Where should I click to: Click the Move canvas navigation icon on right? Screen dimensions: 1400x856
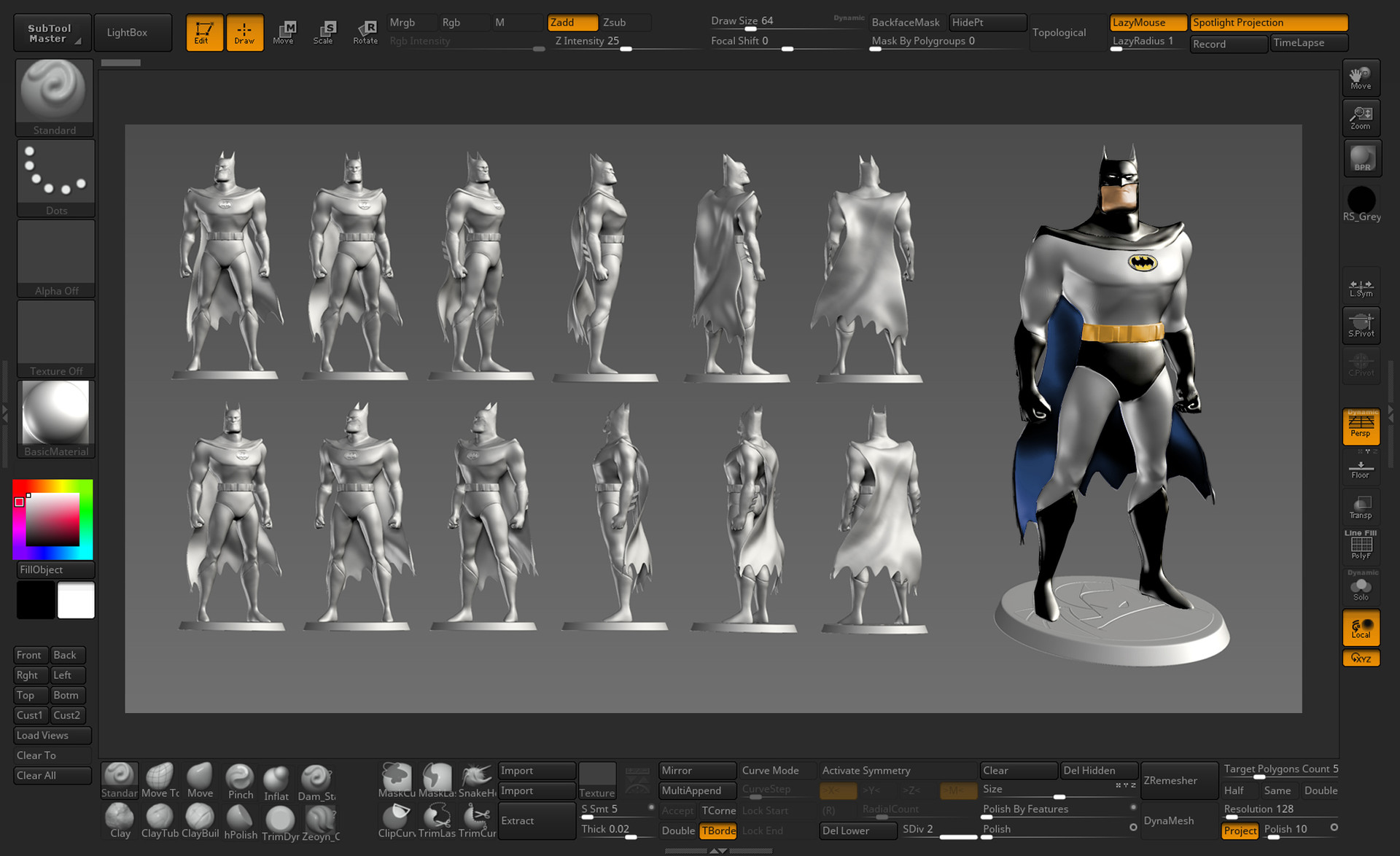[x=1361, y=77]
